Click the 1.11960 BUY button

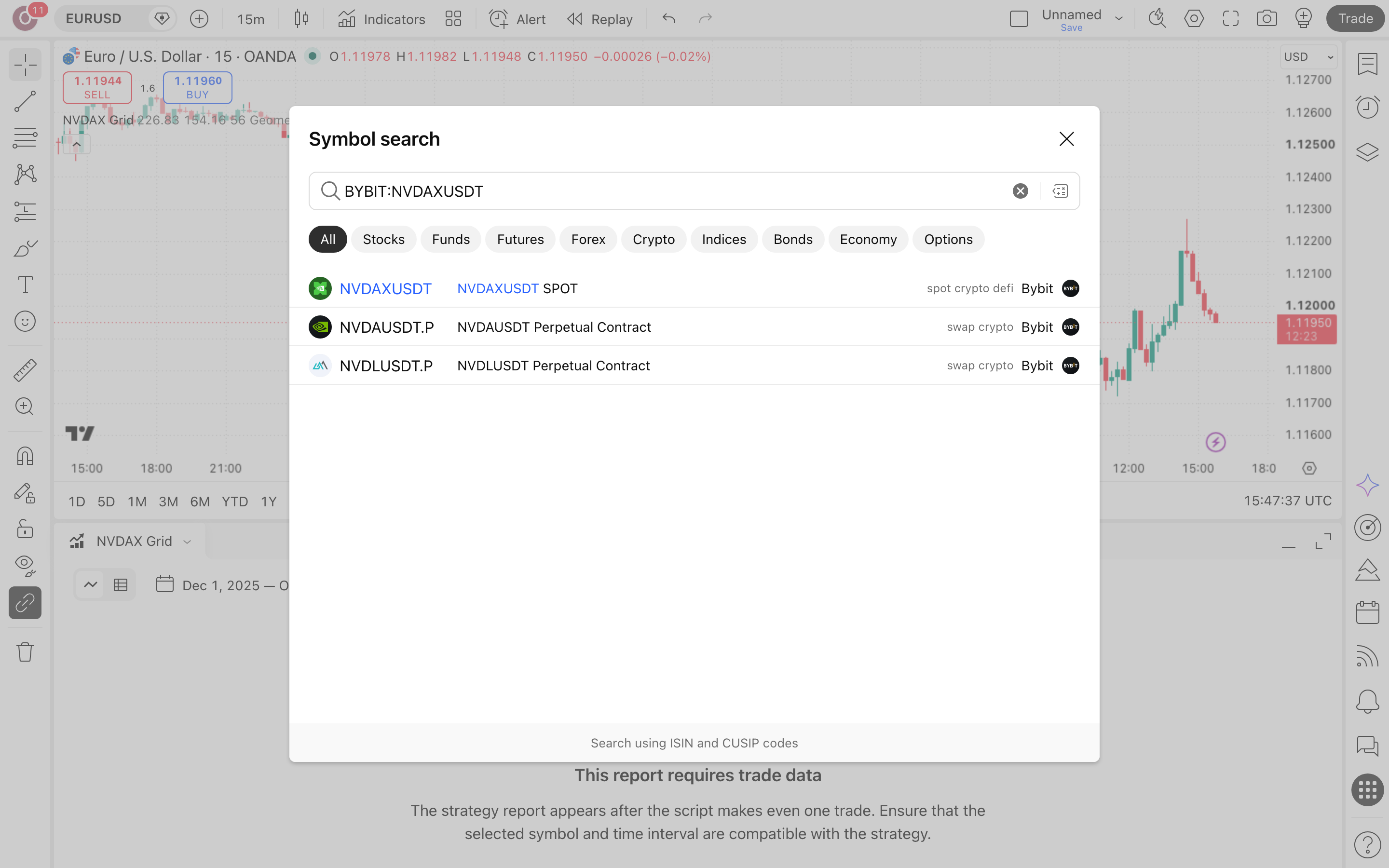click(x=197, y=88)
